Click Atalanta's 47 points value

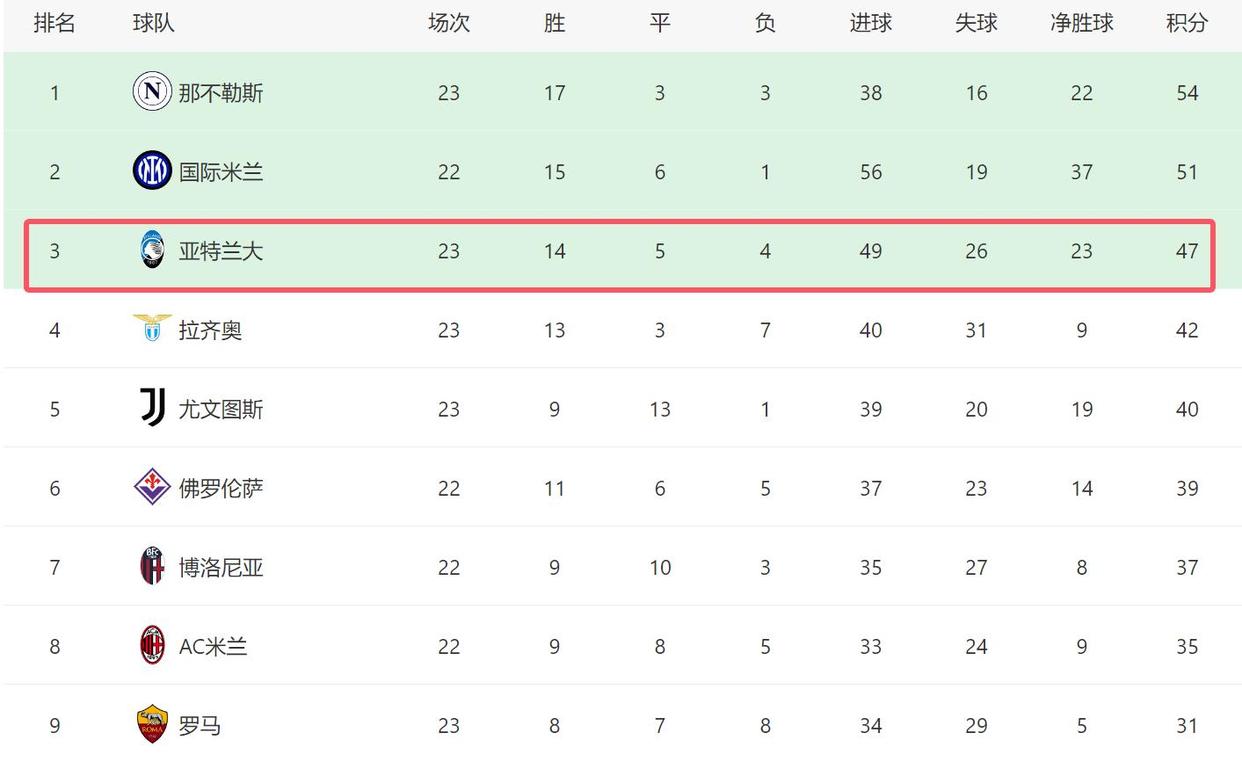pyautogui.click(x=1187, y=251)
